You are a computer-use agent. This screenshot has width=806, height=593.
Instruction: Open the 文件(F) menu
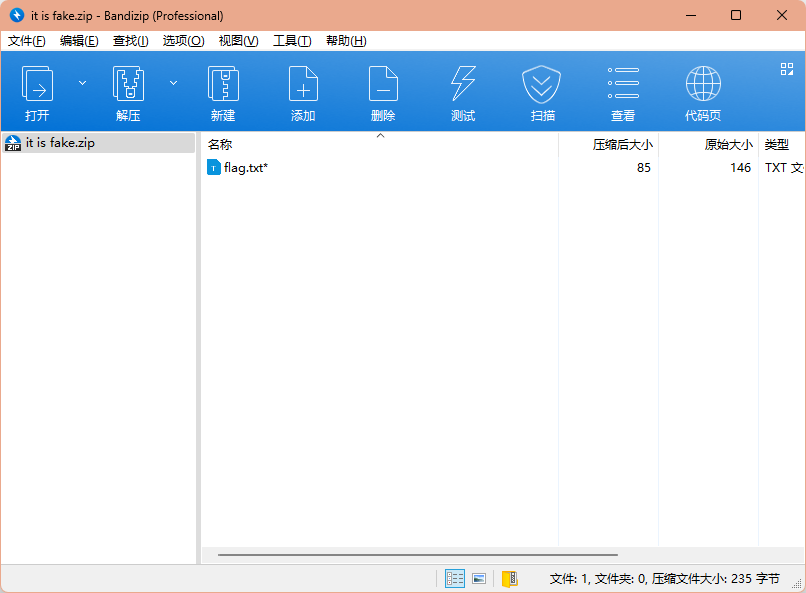(27, 41)
